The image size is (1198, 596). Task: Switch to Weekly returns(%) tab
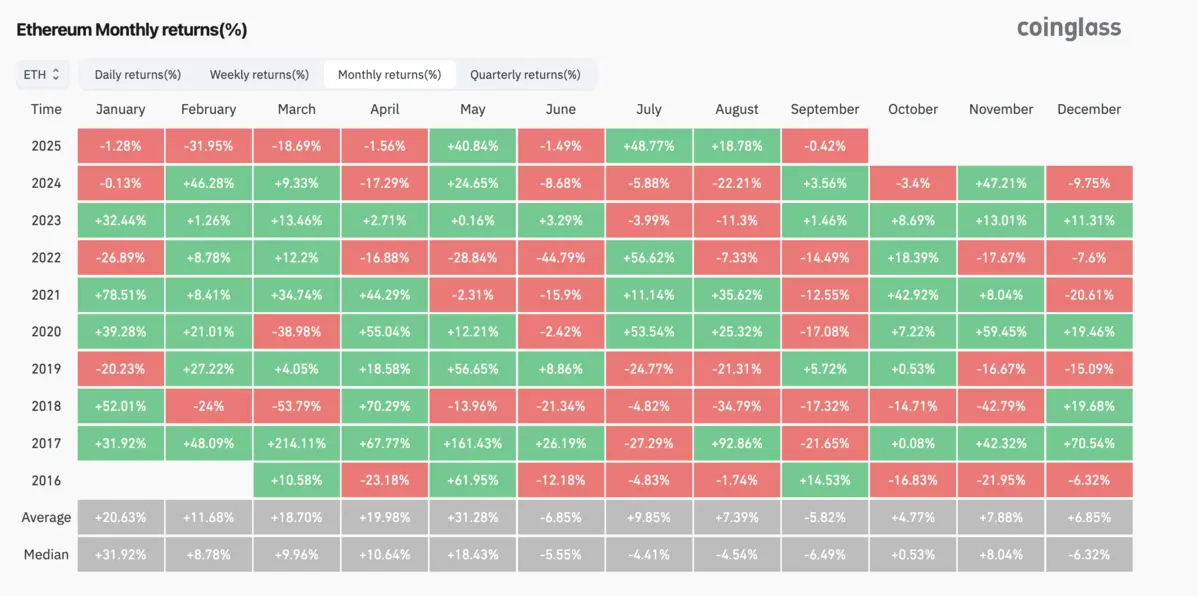point(259,74)
